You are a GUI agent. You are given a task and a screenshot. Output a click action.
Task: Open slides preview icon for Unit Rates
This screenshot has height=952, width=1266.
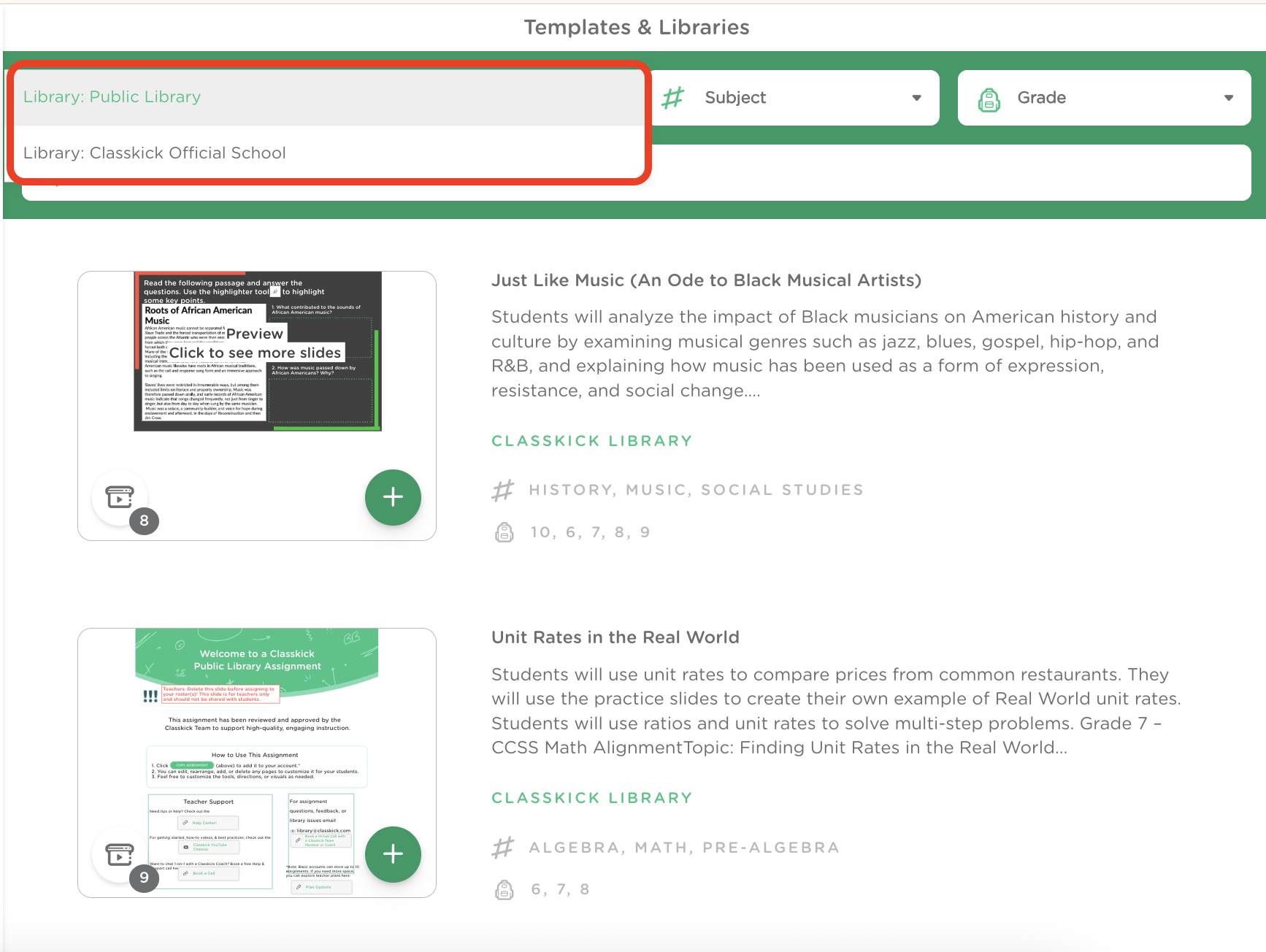[x=120, y=854]
